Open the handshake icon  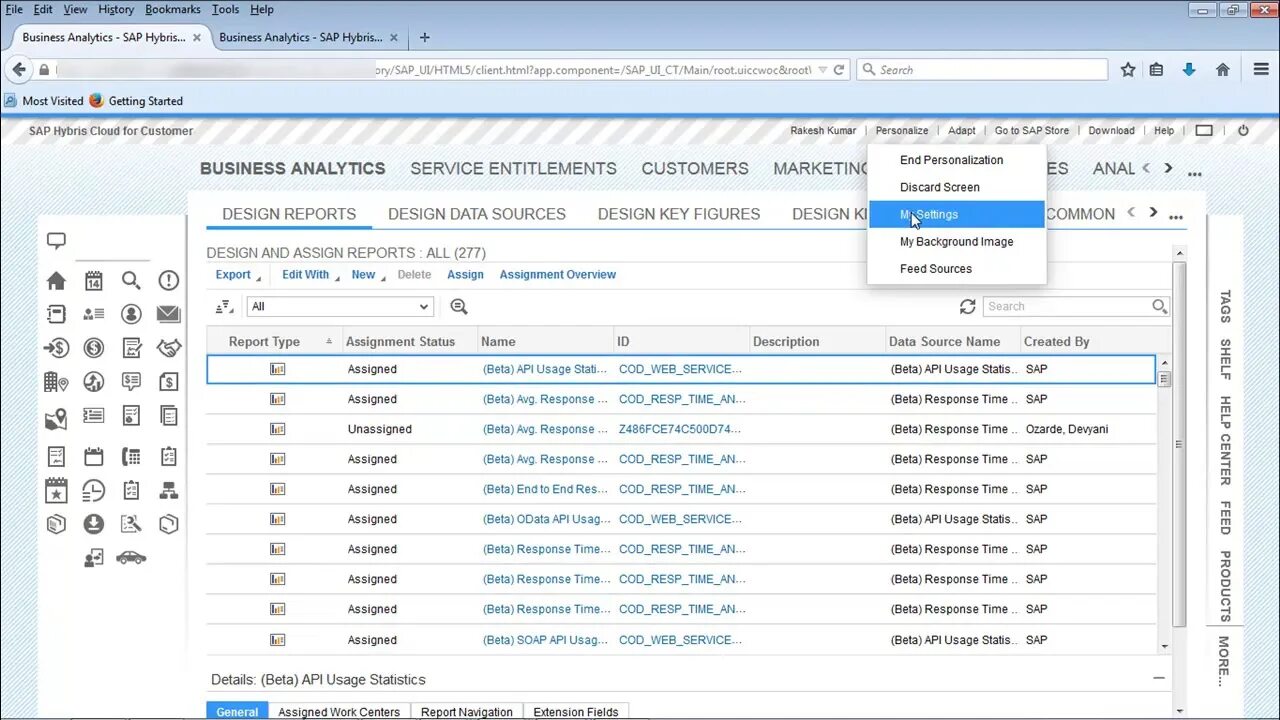click(168, 348)
